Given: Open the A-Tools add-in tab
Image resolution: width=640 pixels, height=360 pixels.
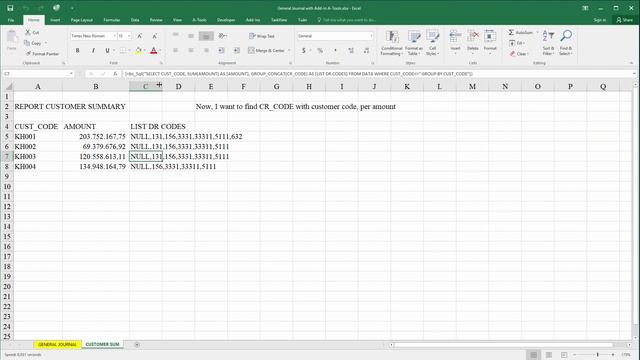Looking at the screenshot, I should coord(199,20).
